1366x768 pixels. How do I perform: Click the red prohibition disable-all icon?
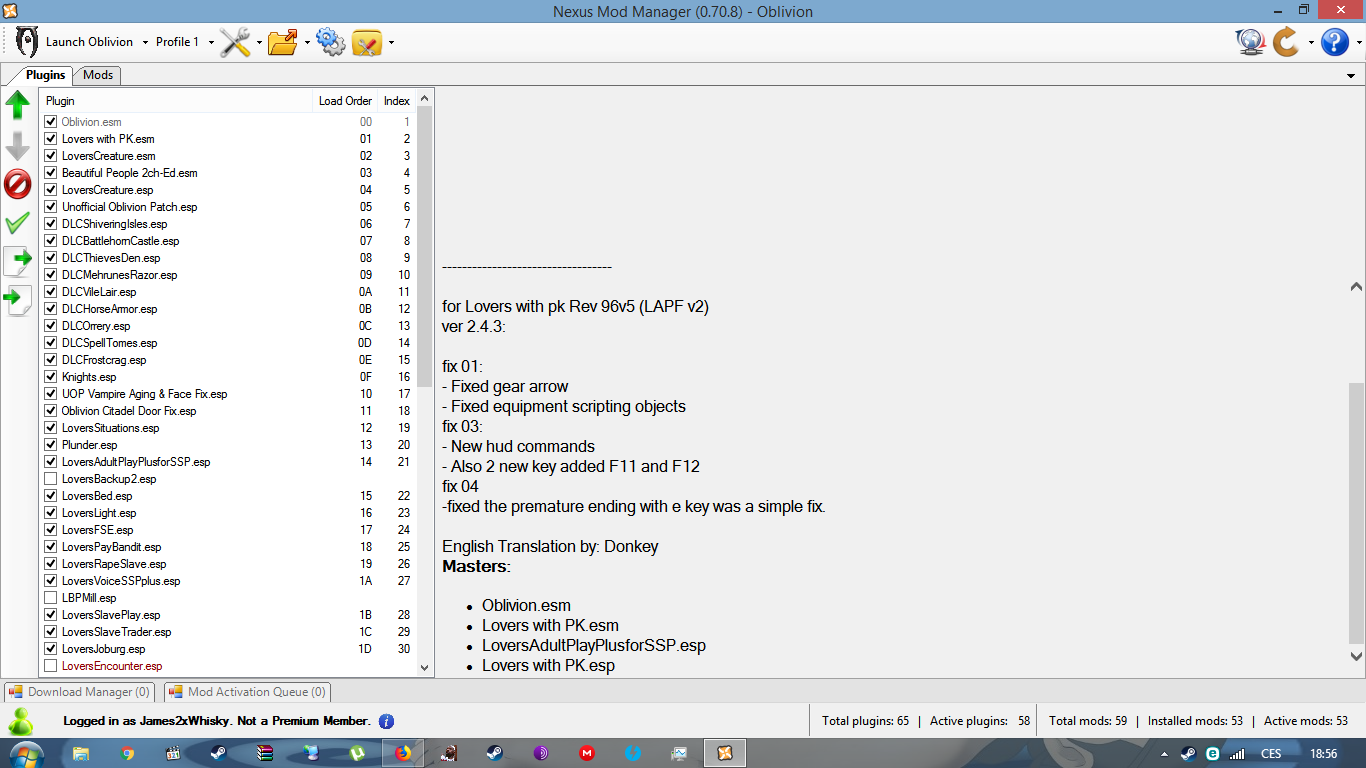pos(18,184)
